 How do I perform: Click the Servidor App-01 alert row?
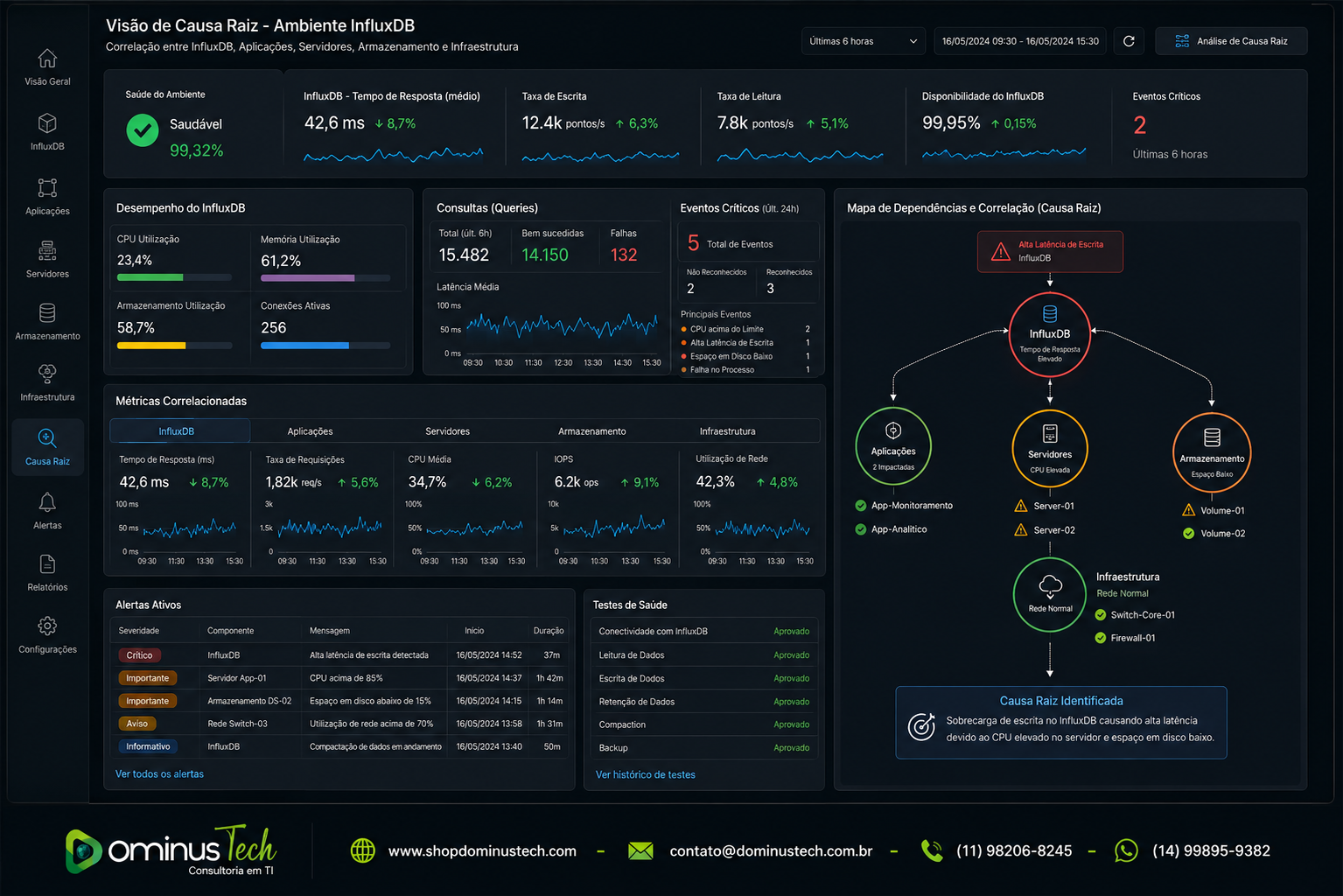341,678
